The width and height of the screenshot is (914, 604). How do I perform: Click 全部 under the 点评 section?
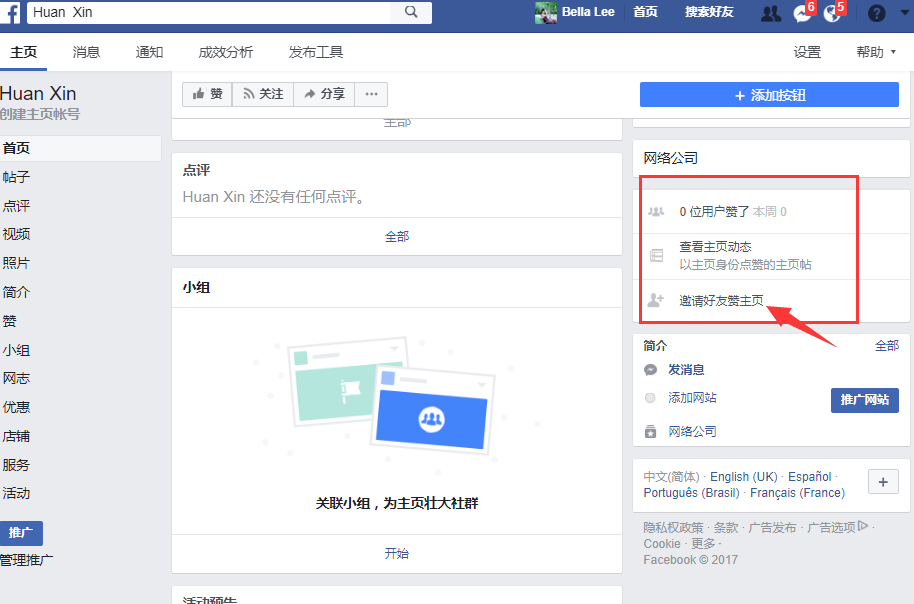tap(397, 237)
